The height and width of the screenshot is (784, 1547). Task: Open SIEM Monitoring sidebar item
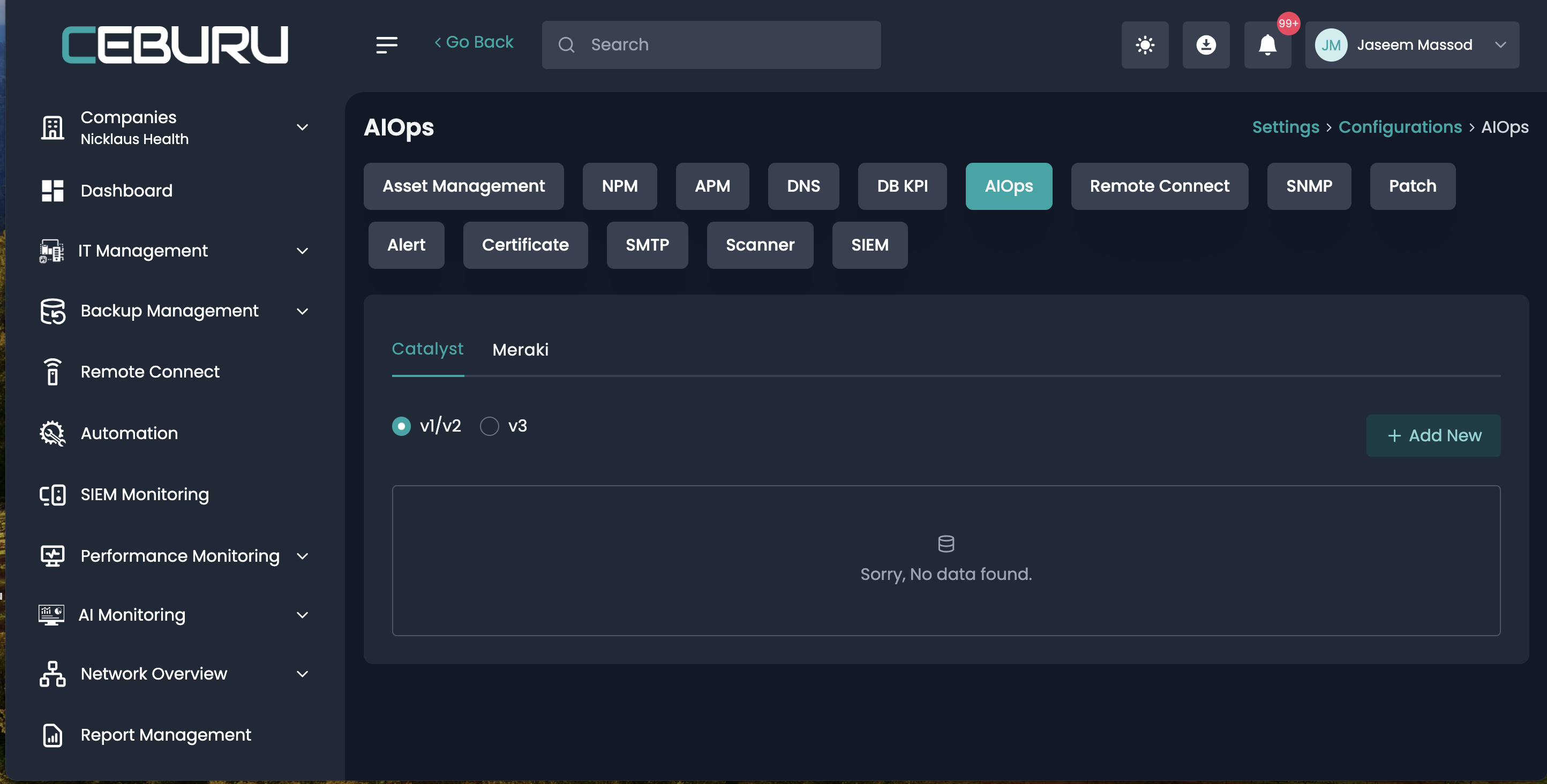click(145, 494)
